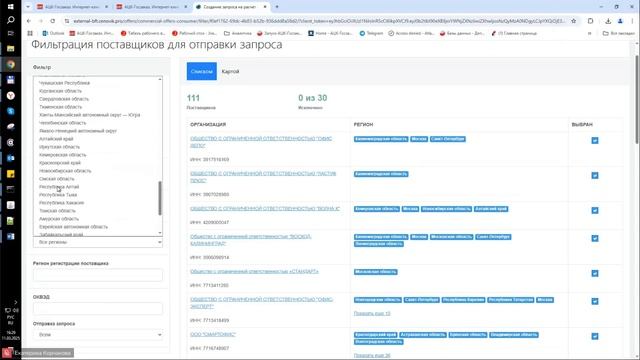Open the 'Аналитика' bookmarks folder

tap(238, 33)
